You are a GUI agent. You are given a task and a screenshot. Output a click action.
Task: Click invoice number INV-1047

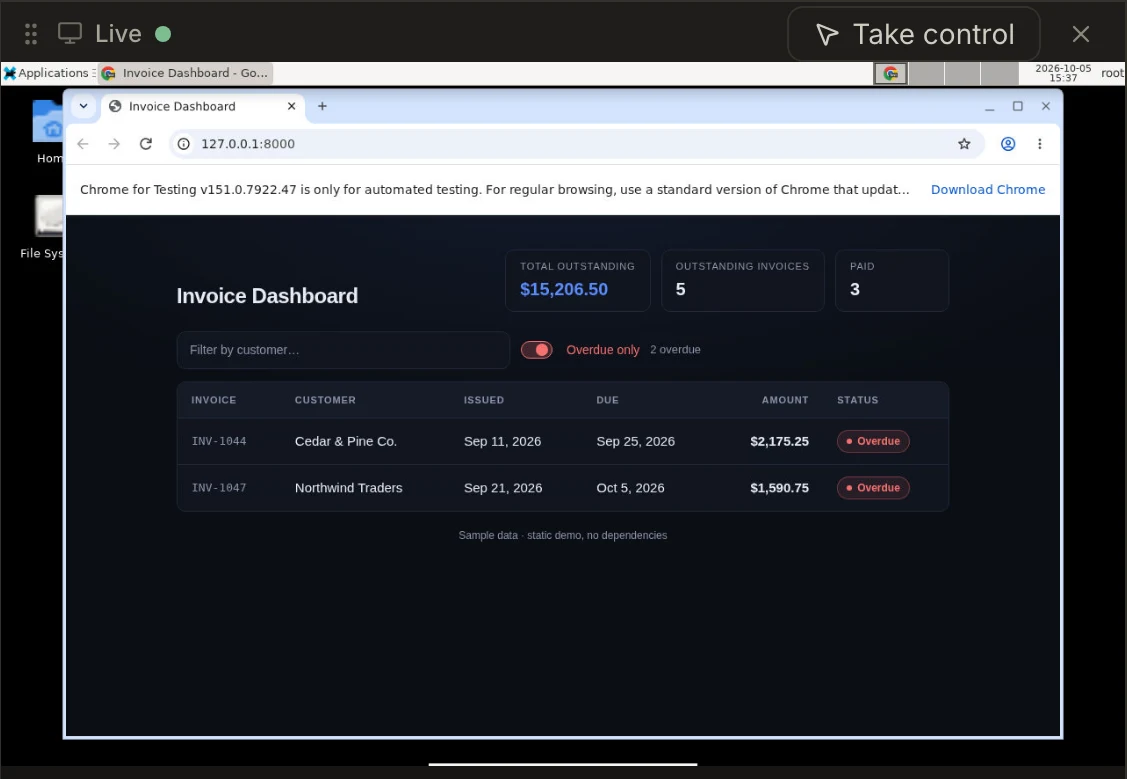click(x=218, y=488)
